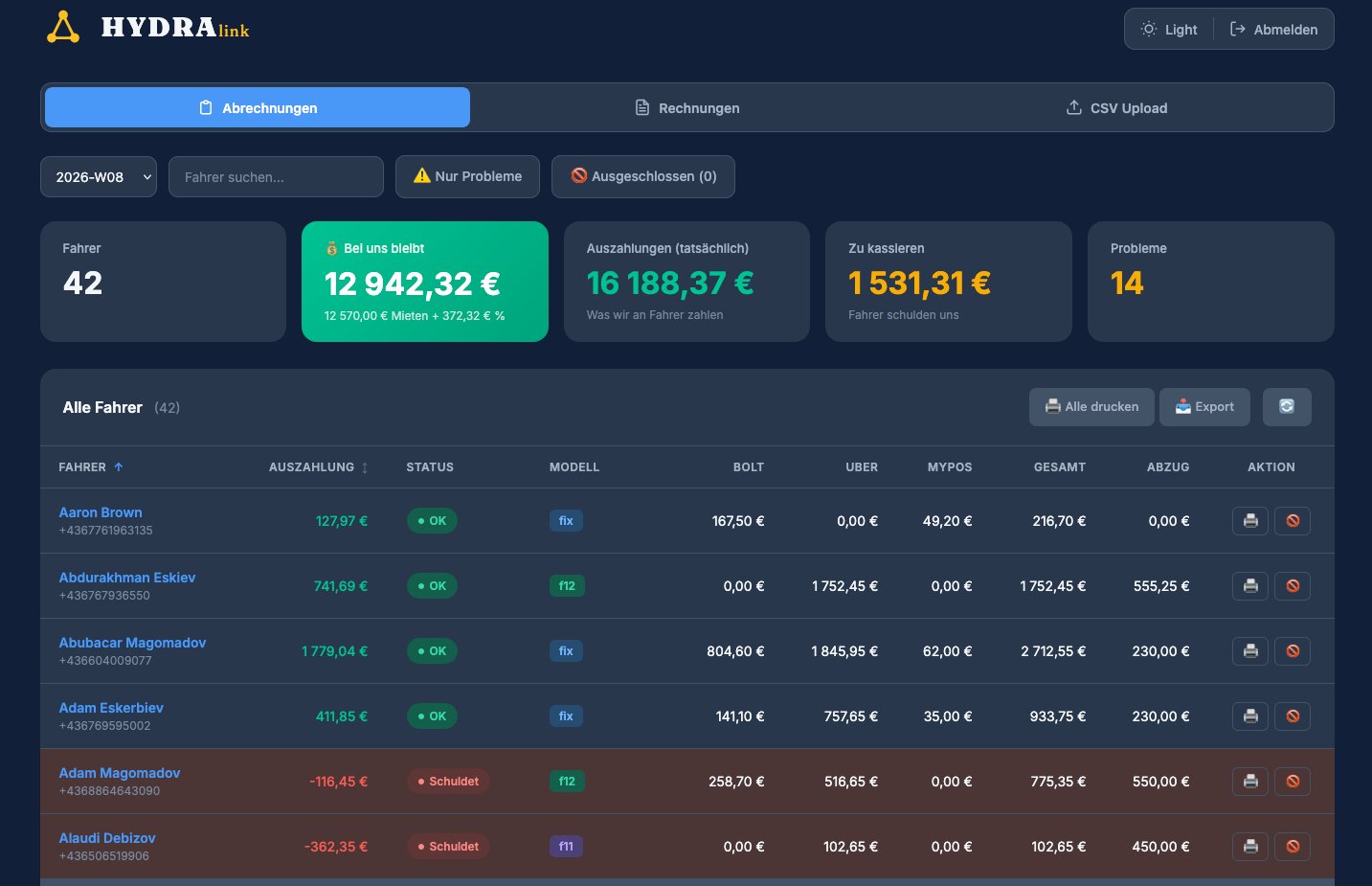This screenshot has width=1372, height=886.
Task: Open Abubacar Magomadov's driver profile
Action: (x=132, y=643)
